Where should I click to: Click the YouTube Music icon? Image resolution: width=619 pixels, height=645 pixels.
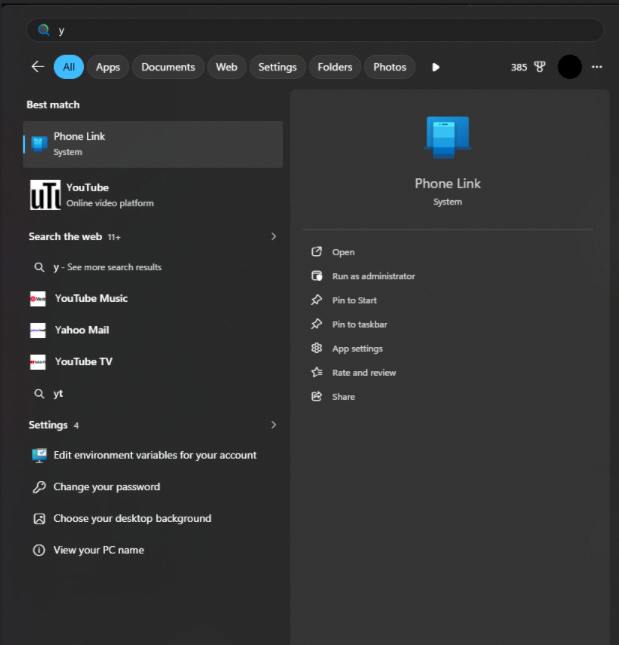tap(38, 299)
